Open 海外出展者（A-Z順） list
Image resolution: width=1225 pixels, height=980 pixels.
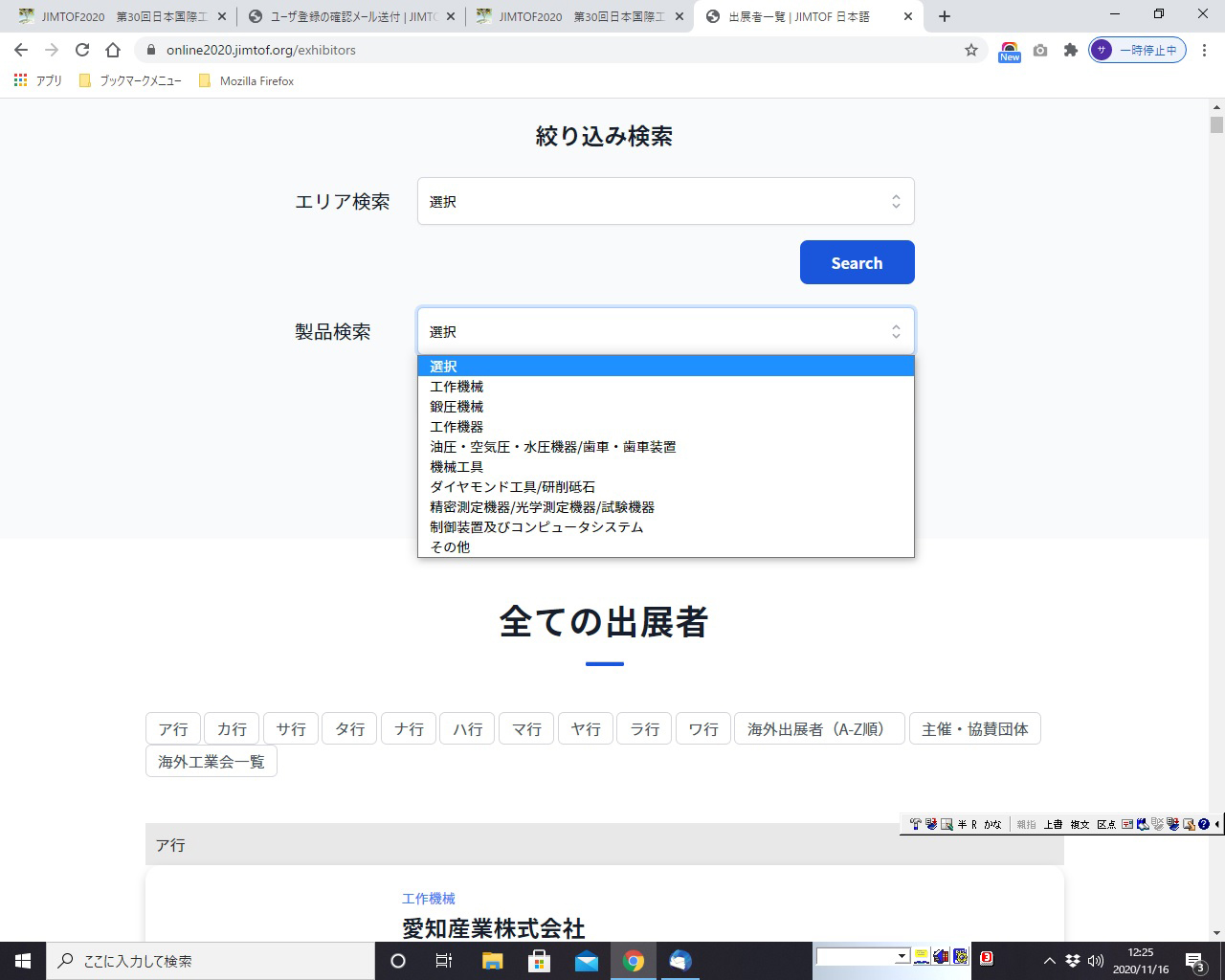[820, 728]
